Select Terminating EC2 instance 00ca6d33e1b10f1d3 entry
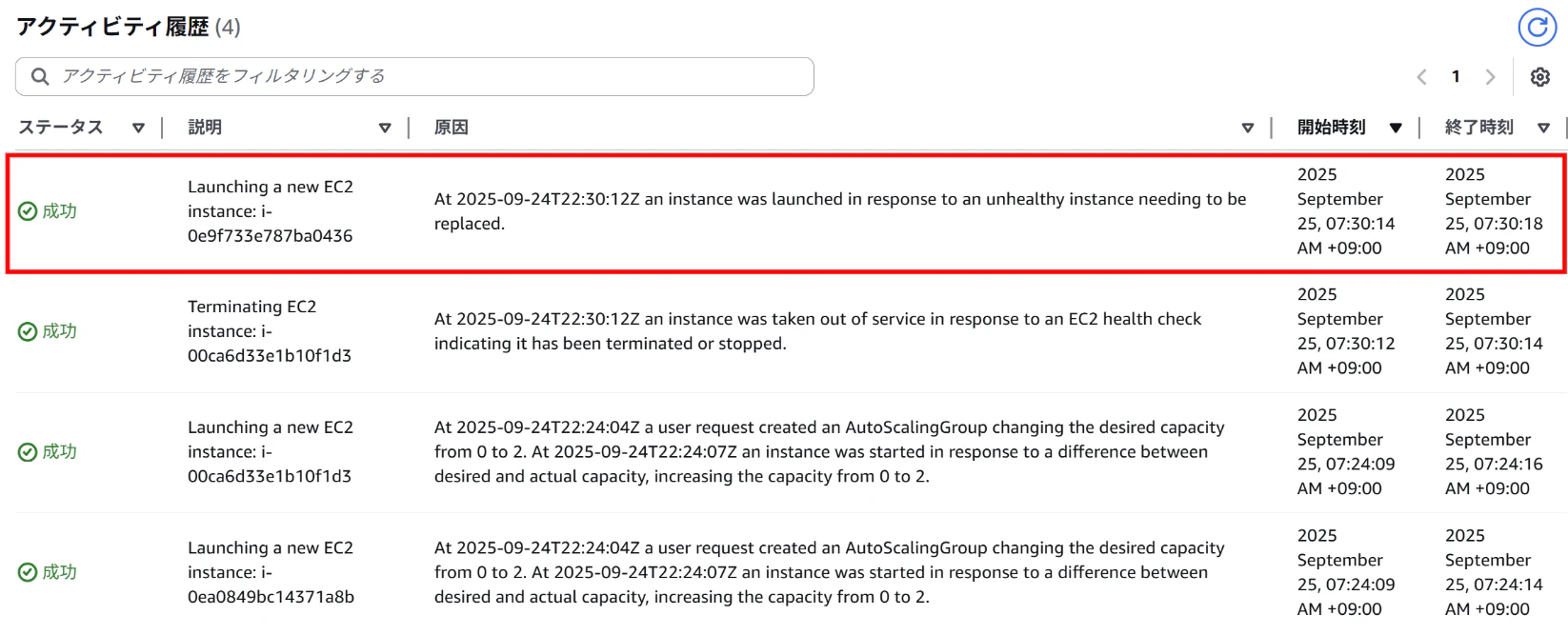Viewport: 1568px width, 635px height. pos(270,331)
